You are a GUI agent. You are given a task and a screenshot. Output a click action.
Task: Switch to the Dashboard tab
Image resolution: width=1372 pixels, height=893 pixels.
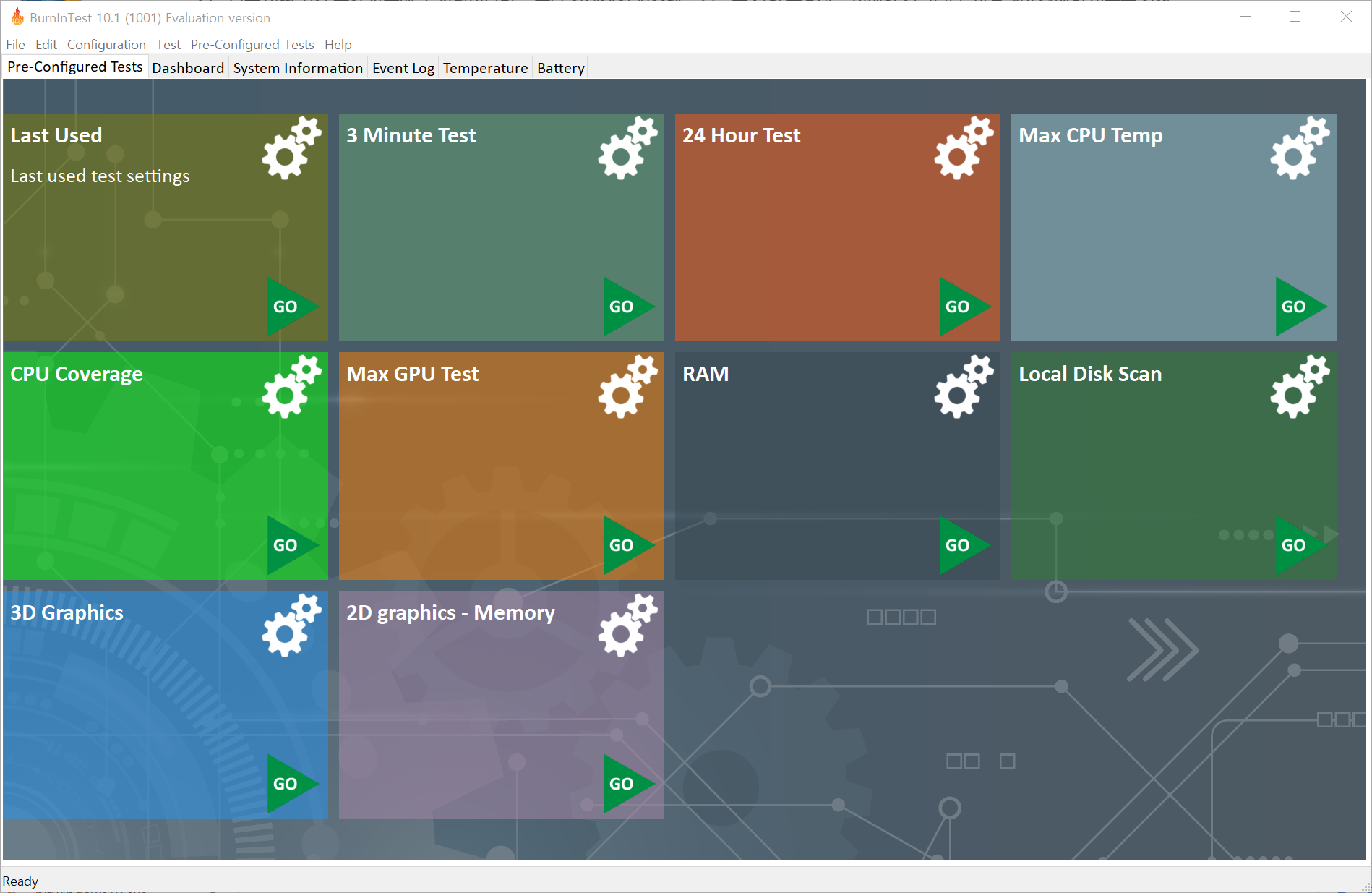188,68
